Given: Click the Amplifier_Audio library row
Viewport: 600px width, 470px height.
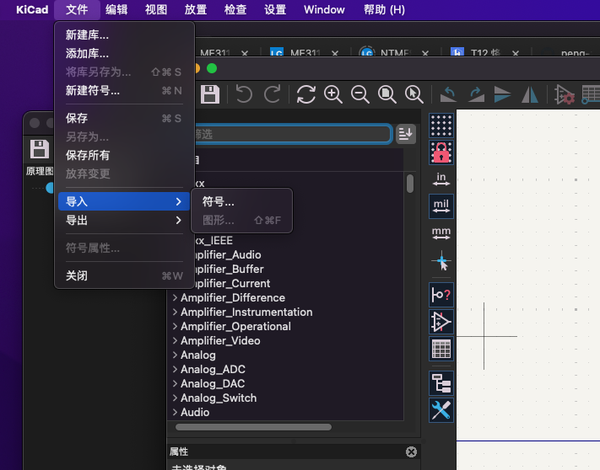Looking at the screenshot, I should pyautogui.click(x=228, y=255).
